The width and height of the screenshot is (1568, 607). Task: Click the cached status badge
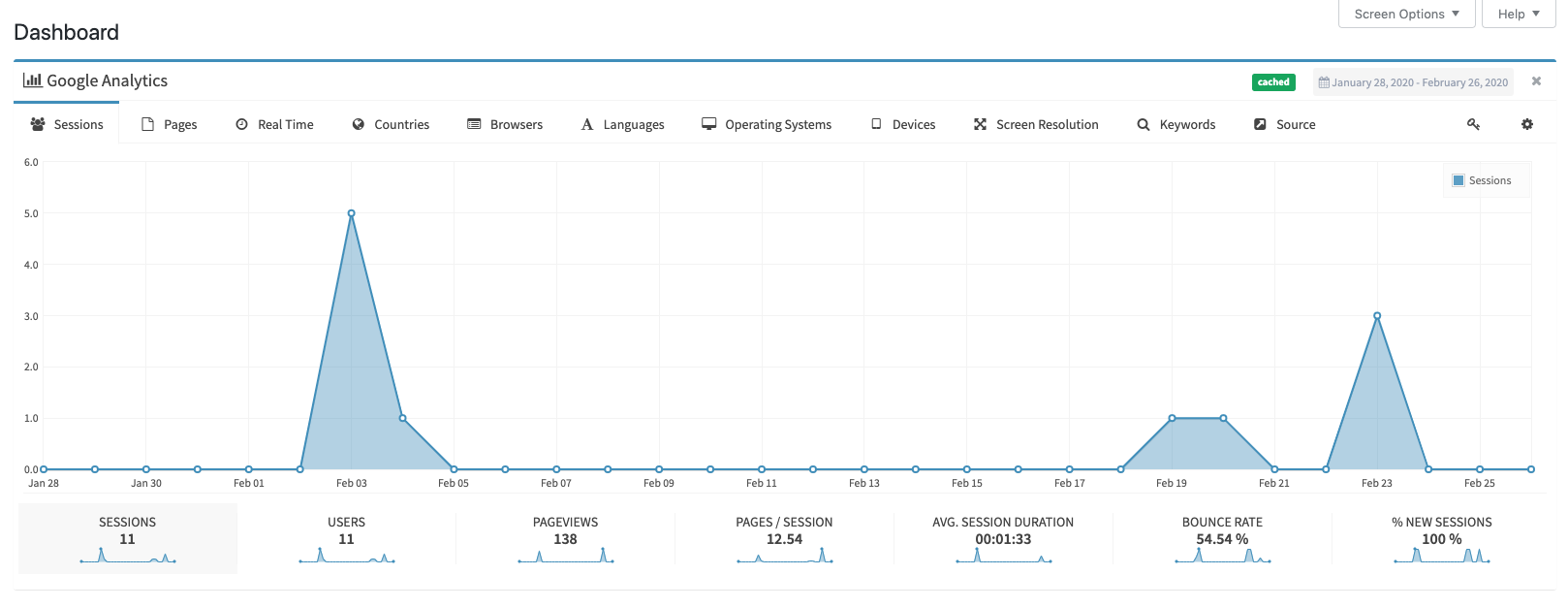(x=1273, y=82)
